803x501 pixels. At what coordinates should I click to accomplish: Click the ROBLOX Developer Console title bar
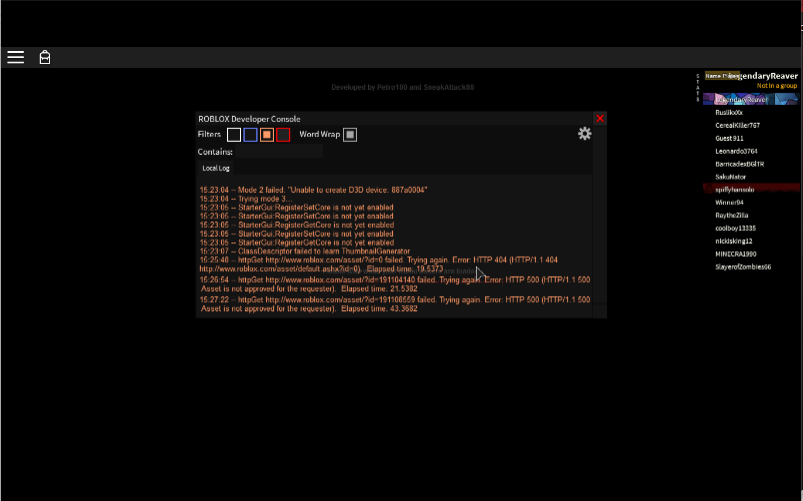tap(394, 118)
